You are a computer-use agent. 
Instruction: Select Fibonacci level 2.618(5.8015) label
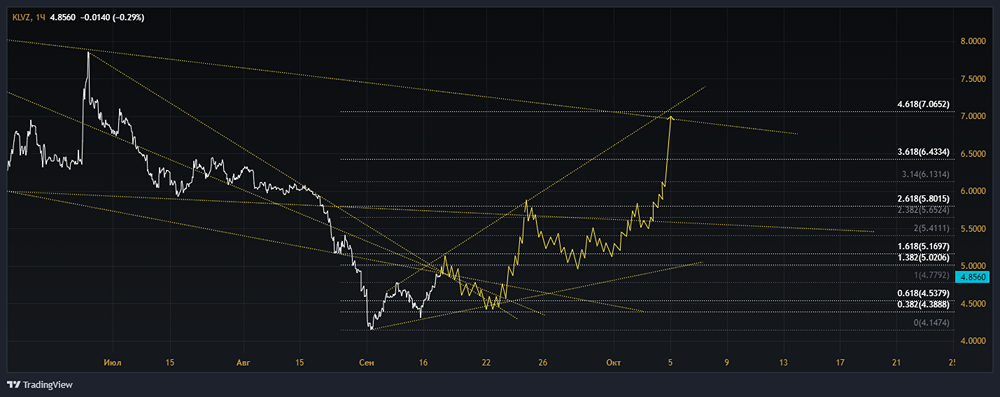point(923,198)
